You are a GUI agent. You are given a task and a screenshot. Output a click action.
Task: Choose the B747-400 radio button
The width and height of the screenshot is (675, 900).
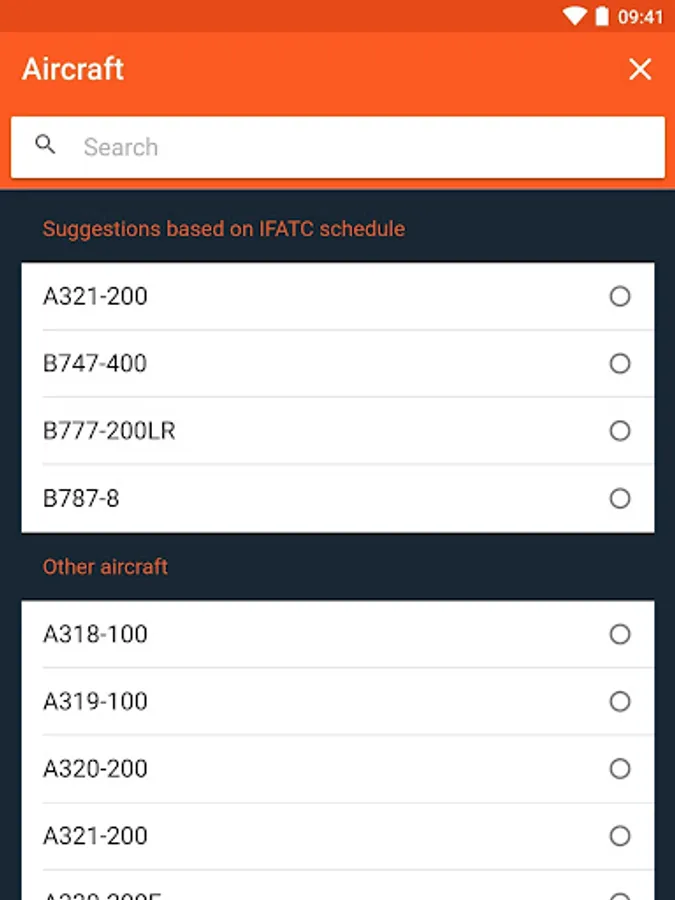(620, 363)
